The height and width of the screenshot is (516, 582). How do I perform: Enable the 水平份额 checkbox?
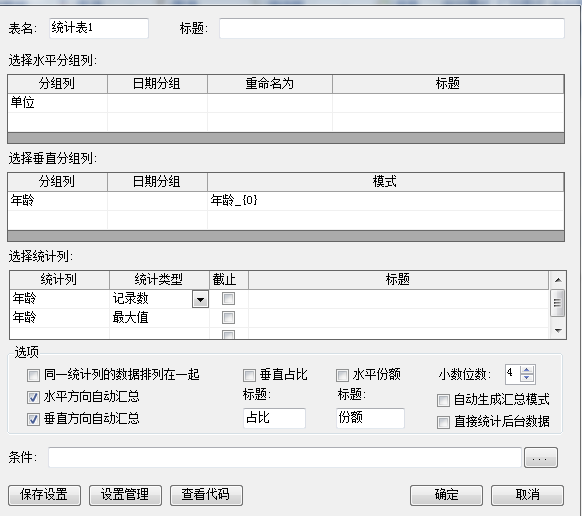click(342, 375)
